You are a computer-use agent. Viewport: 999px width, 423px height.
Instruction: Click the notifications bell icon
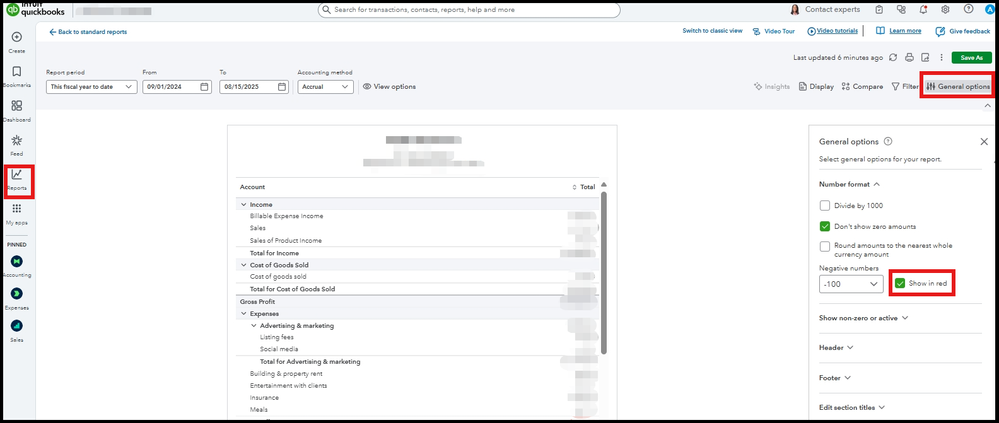pos(924,10)
